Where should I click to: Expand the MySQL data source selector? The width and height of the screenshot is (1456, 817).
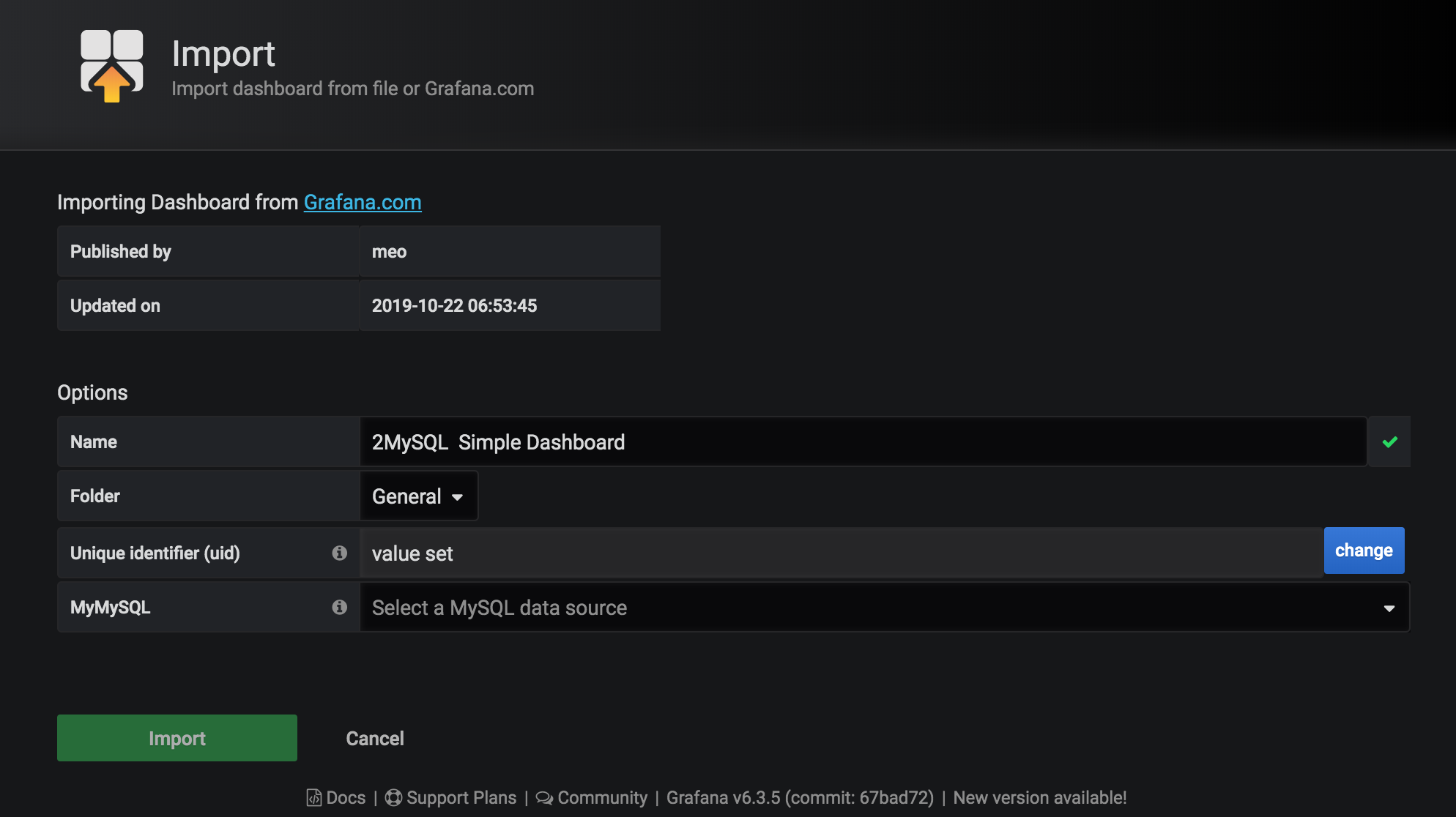(885, 607)
